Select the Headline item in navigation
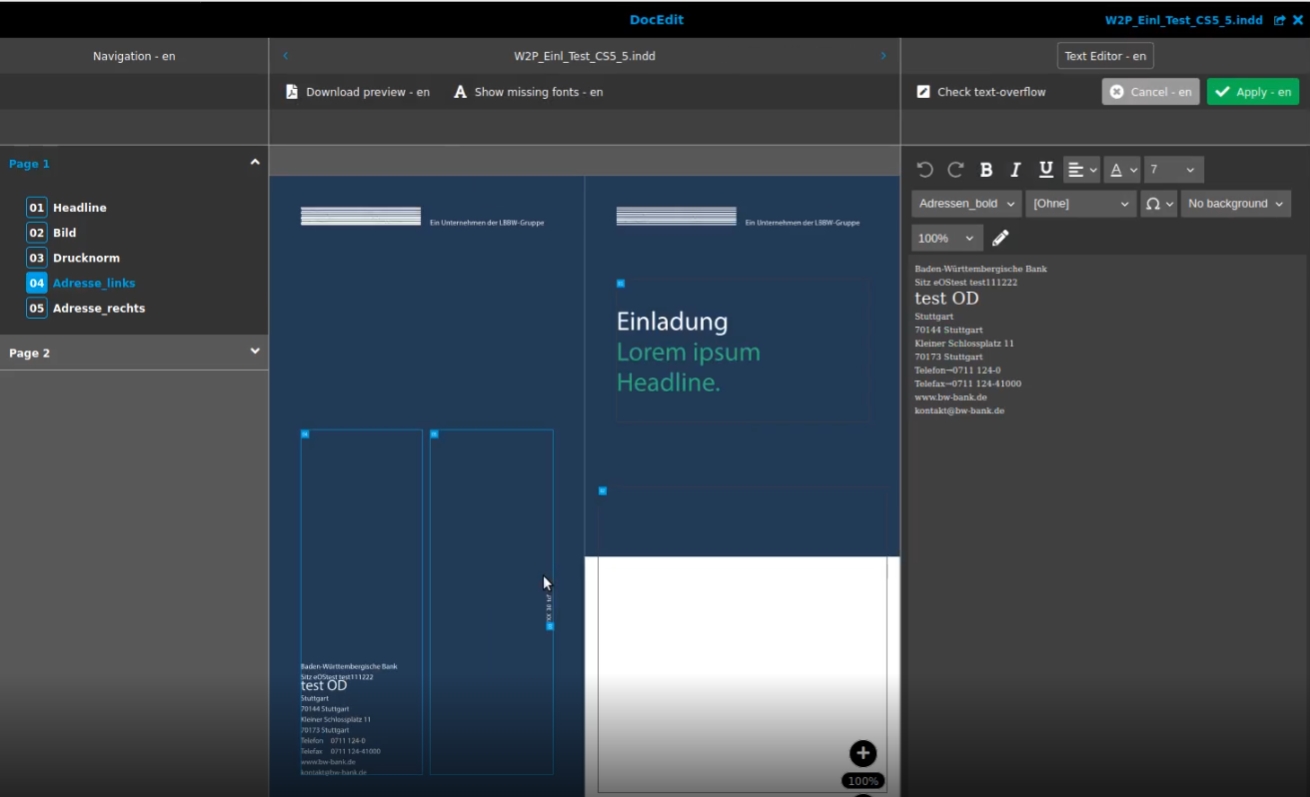 point(79,208)
